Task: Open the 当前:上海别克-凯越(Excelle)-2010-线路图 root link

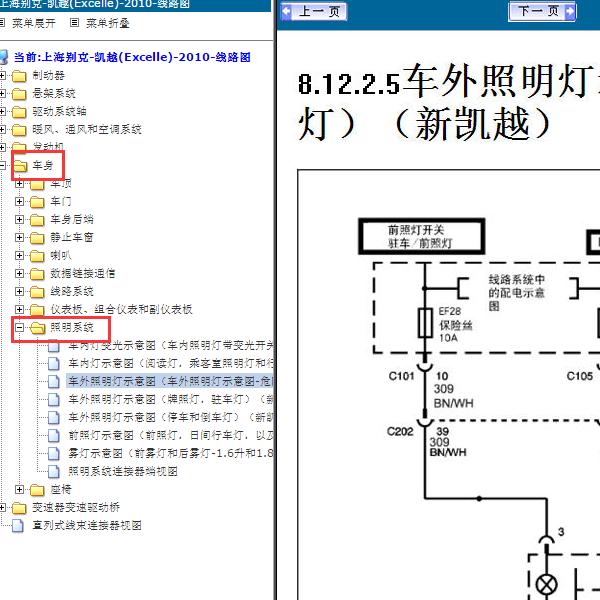Action: point(132,57)
